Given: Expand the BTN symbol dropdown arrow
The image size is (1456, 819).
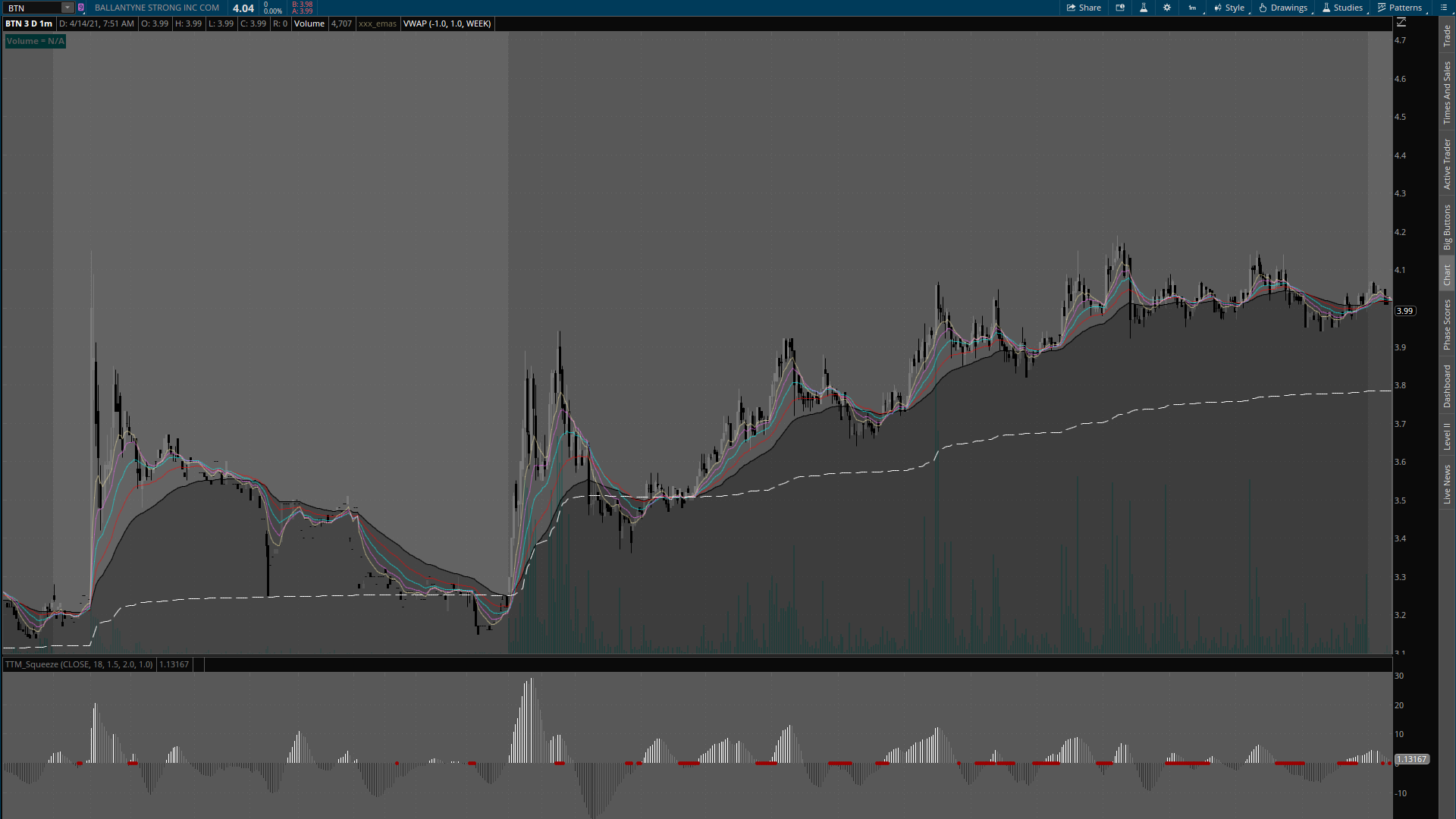Looking at the screenshot, I should 67,8.
